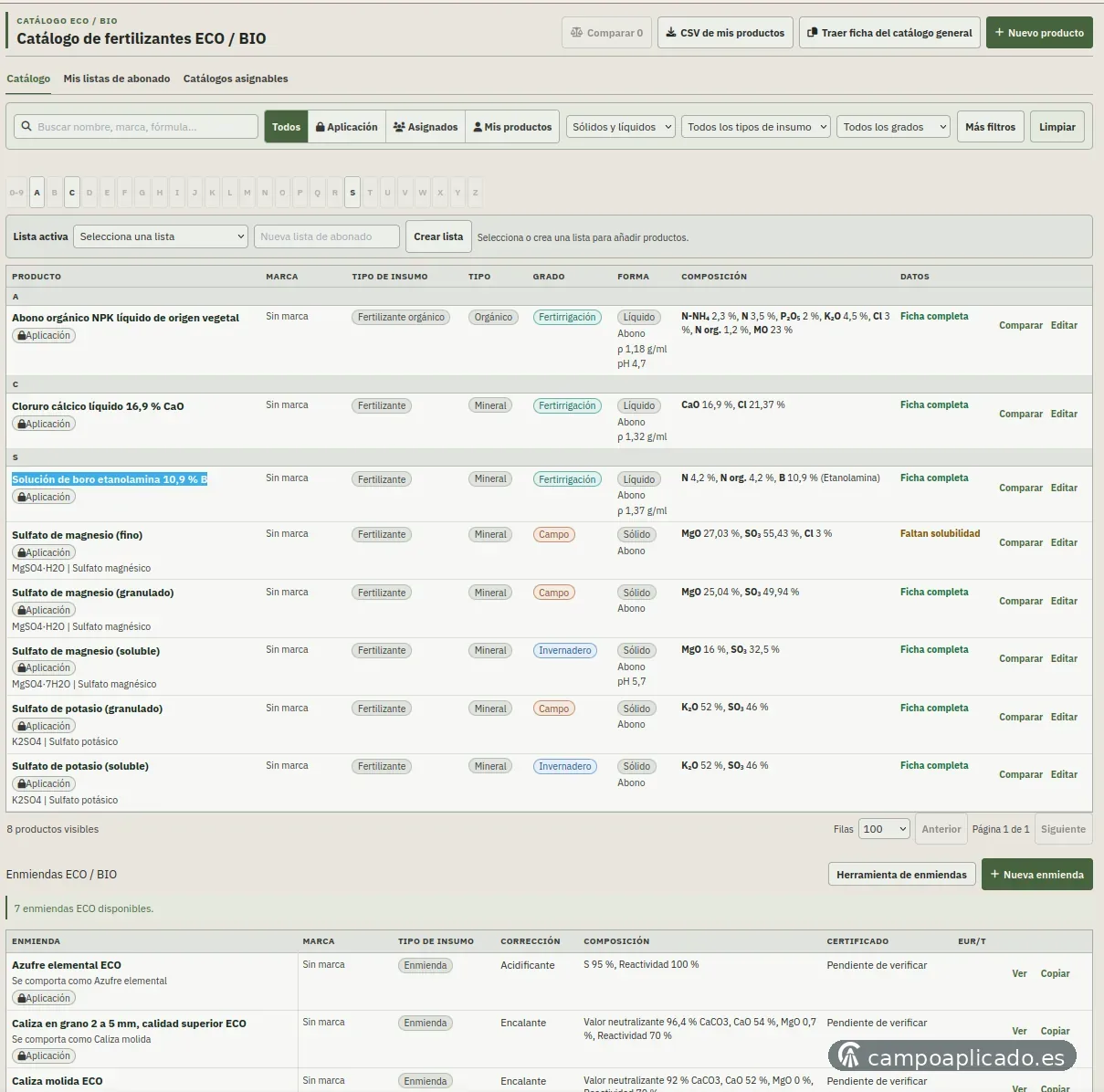The height and width of the screenshot is (1092, 1104).
Task: Click the plus icon in Nuevo producto
Action: click(999, 33)
